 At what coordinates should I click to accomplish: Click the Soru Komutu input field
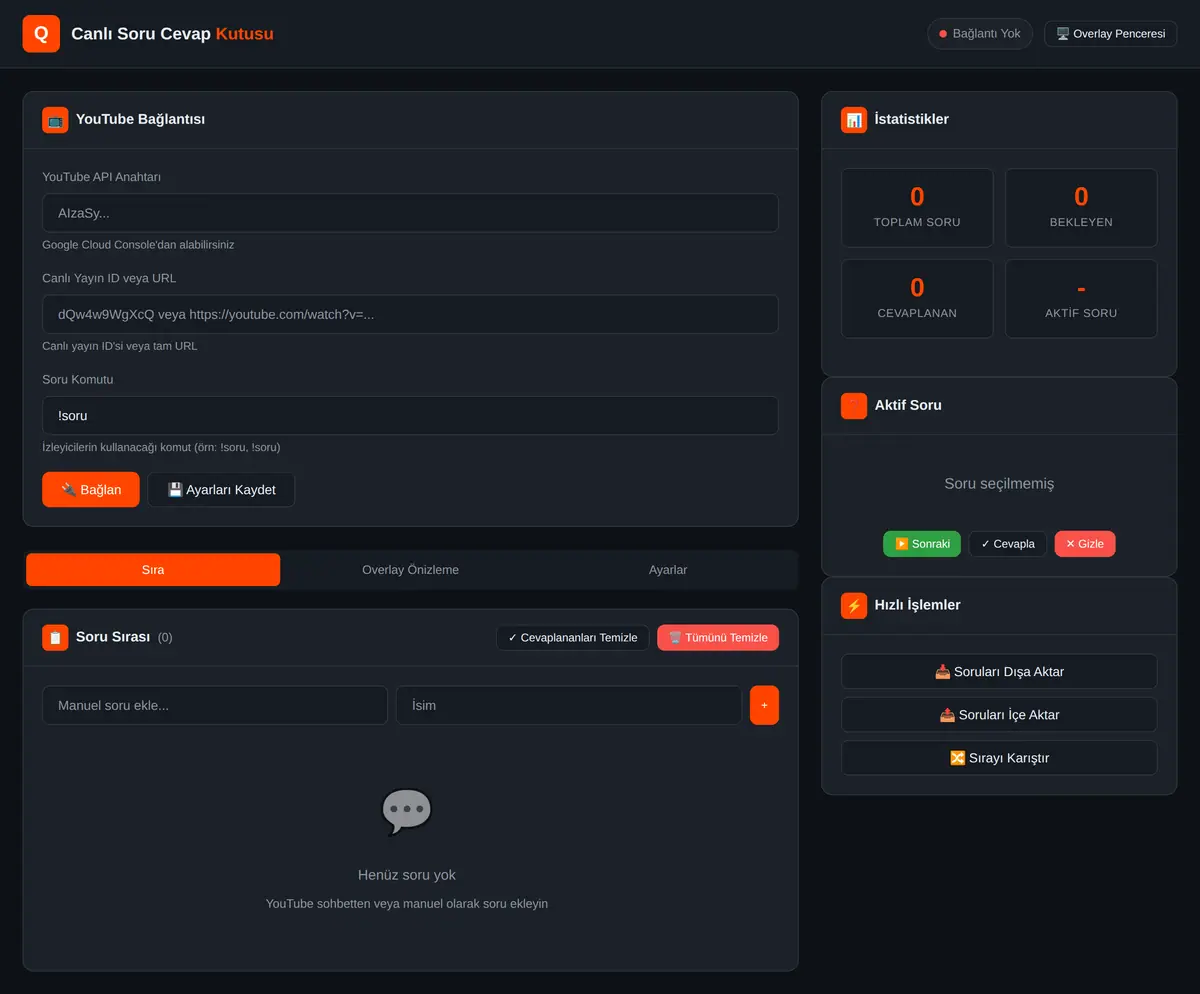410,416
